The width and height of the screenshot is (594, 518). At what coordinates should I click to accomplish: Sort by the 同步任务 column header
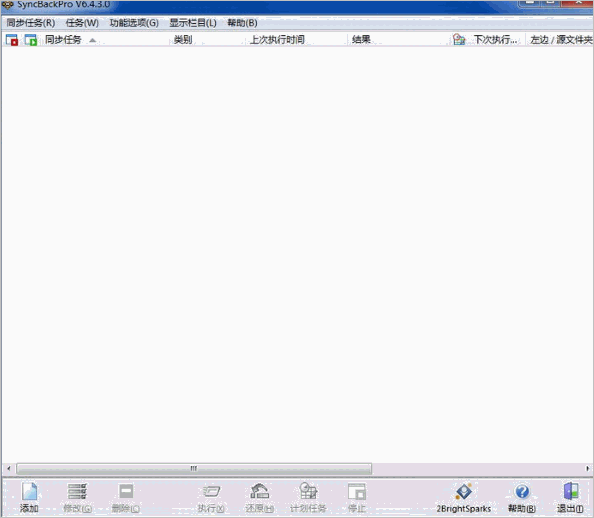[x=63, y=39]
